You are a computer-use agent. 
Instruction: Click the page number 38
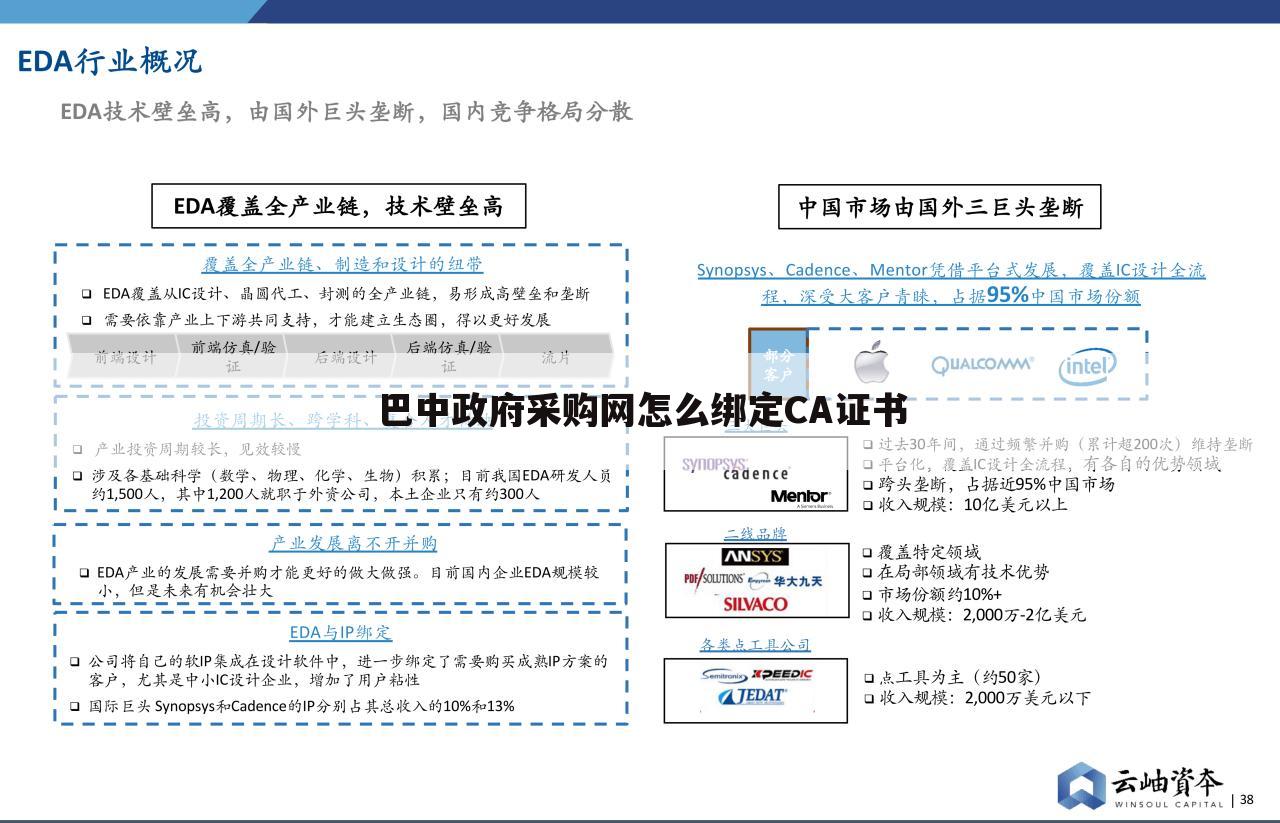click(1247, 799)
